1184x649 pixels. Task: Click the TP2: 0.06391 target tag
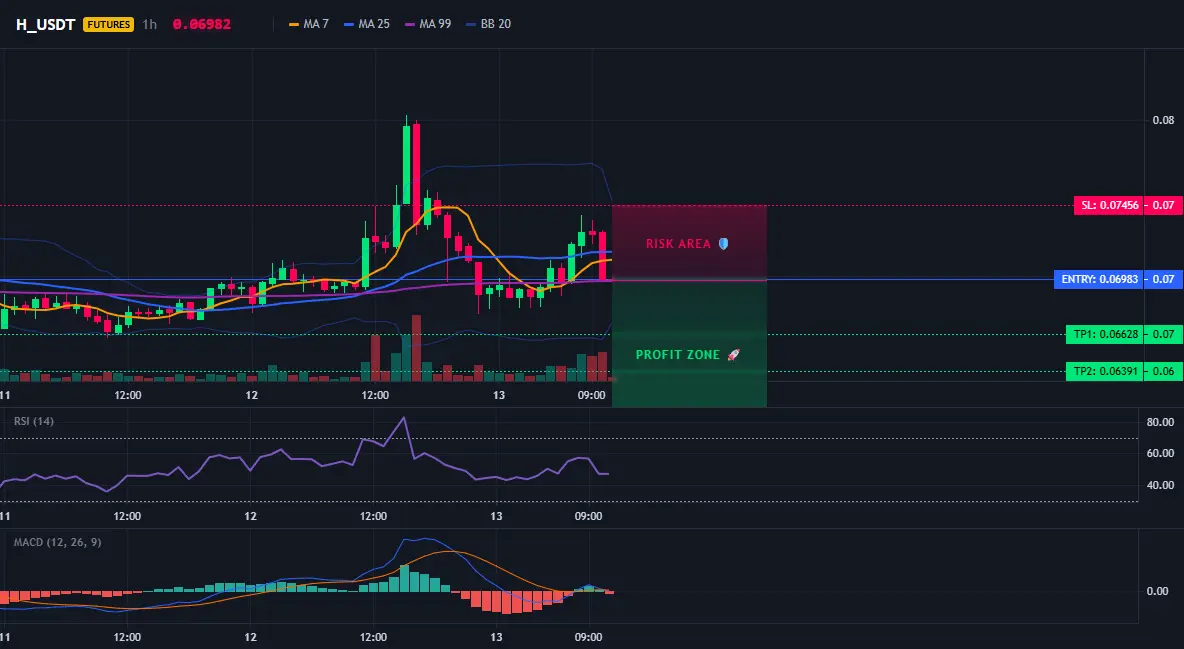pos(1104,371)
